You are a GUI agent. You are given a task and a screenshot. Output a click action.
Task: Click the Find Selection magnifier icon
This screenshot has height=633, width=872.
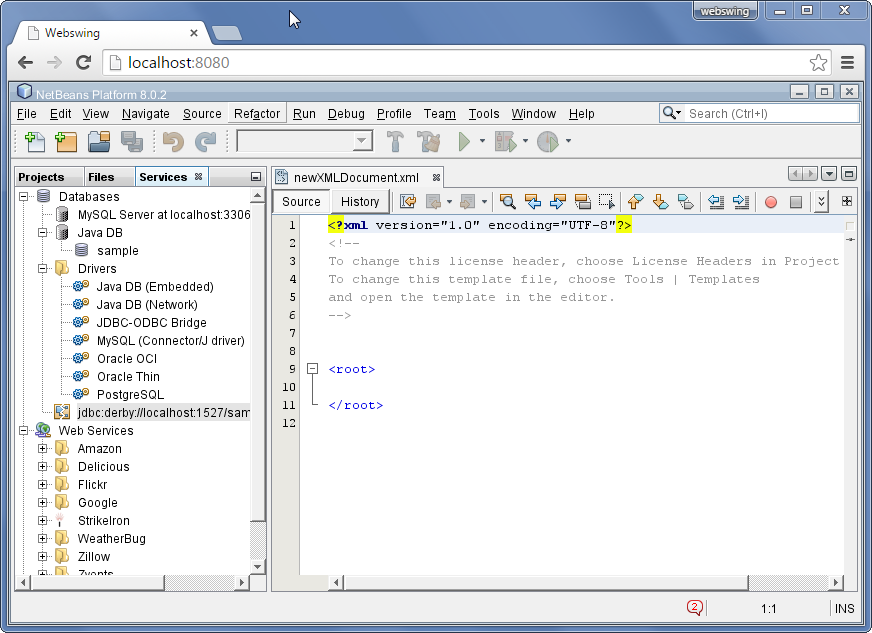tap(507, 202)
